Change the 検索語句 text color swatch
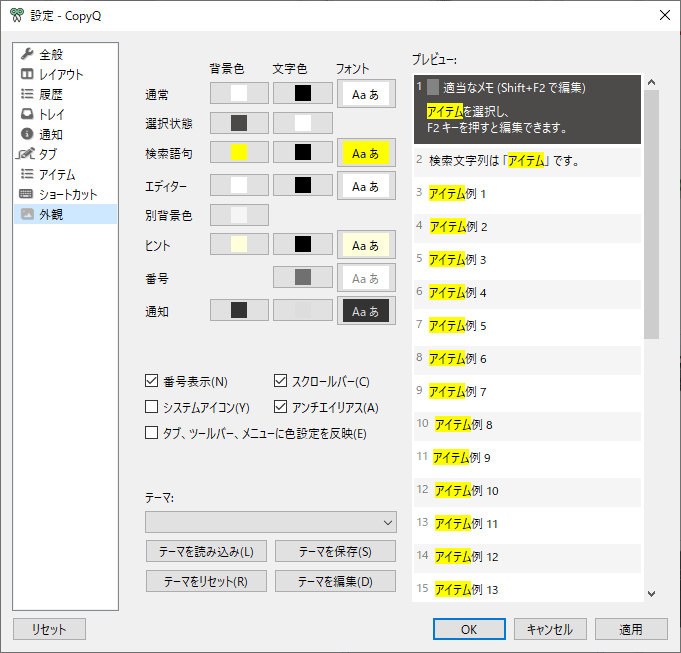681x653 pixels. [303, 152]
